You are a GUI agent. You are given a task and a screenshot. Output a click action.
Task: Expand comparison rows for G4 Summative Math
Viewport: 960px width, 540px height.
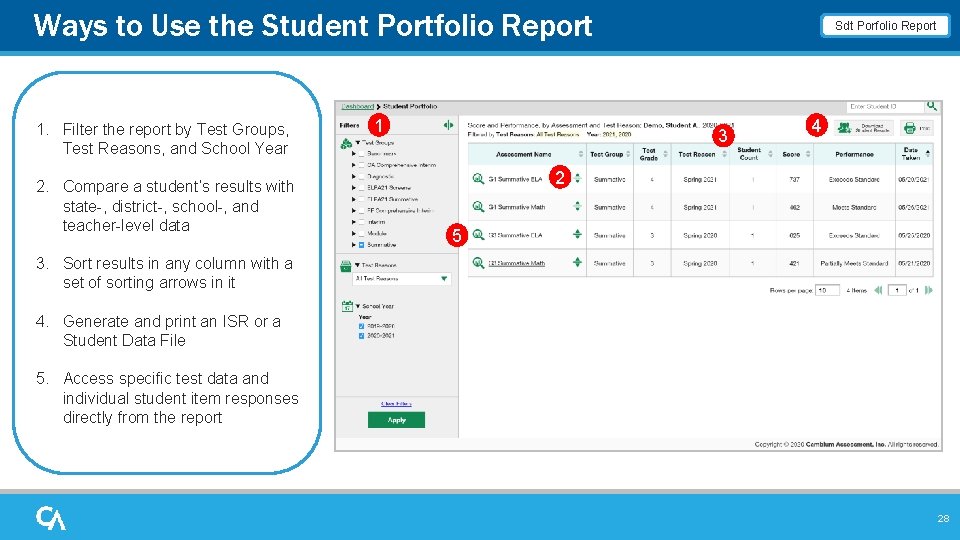tap(577, 206)
